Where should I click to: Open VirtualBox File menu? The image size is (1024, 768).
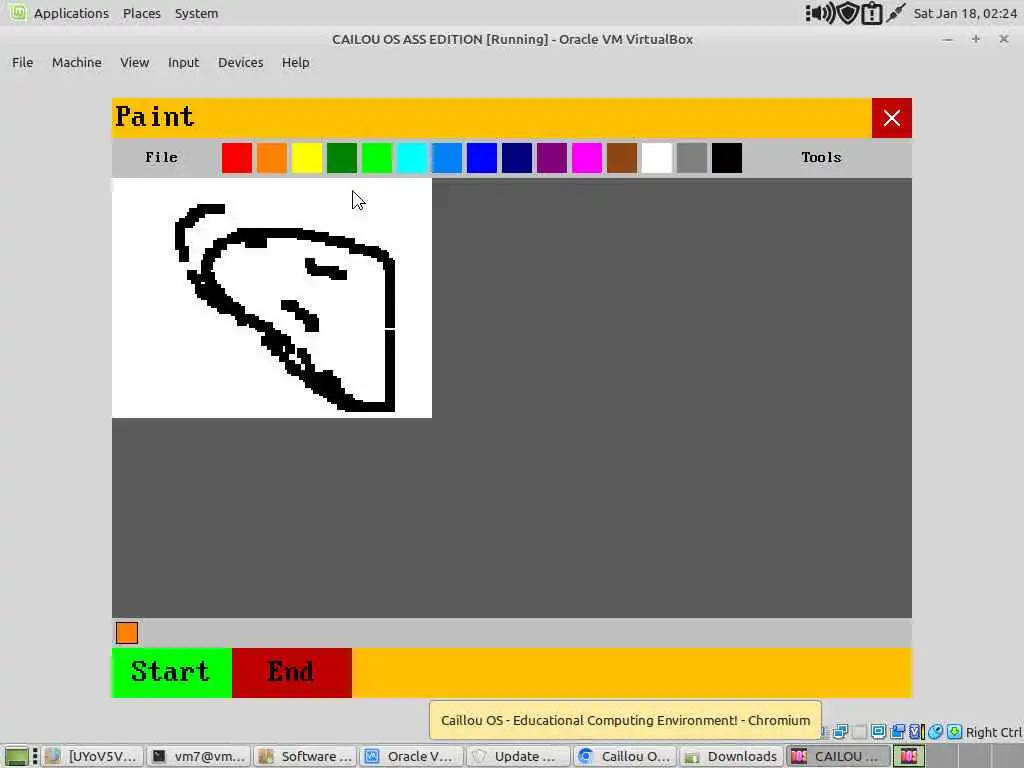pyautogui.click(x=22, y=63)
